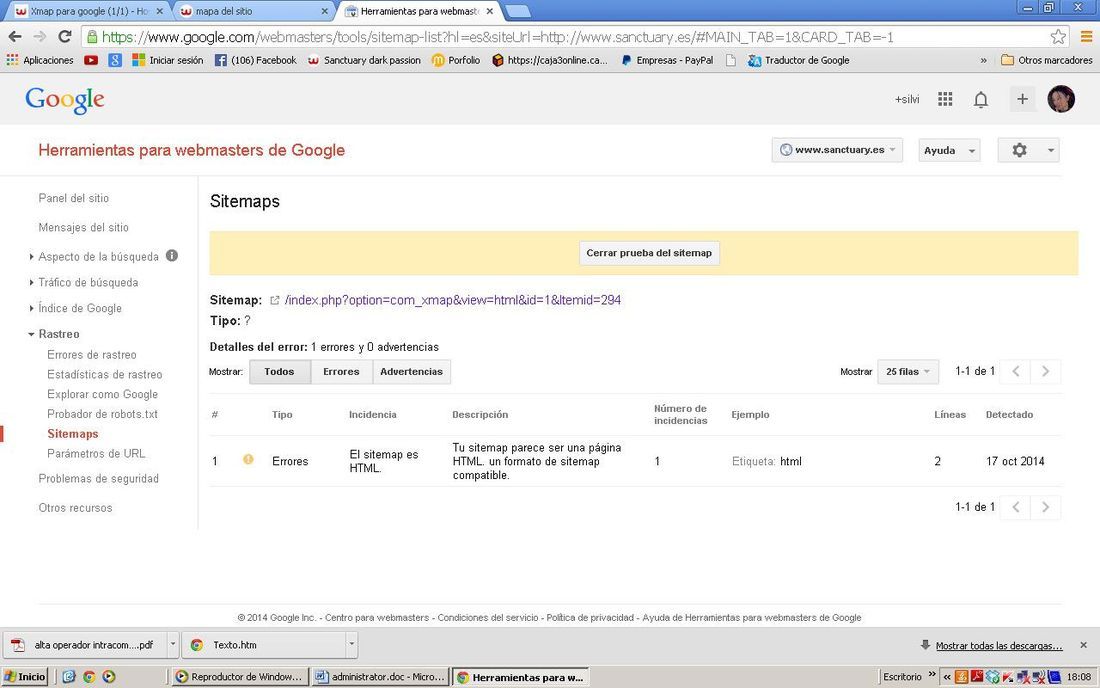This screenshot has width=1100, height=688.
Task: Click Política de privacidad footer link
Action: pos(590,618)
